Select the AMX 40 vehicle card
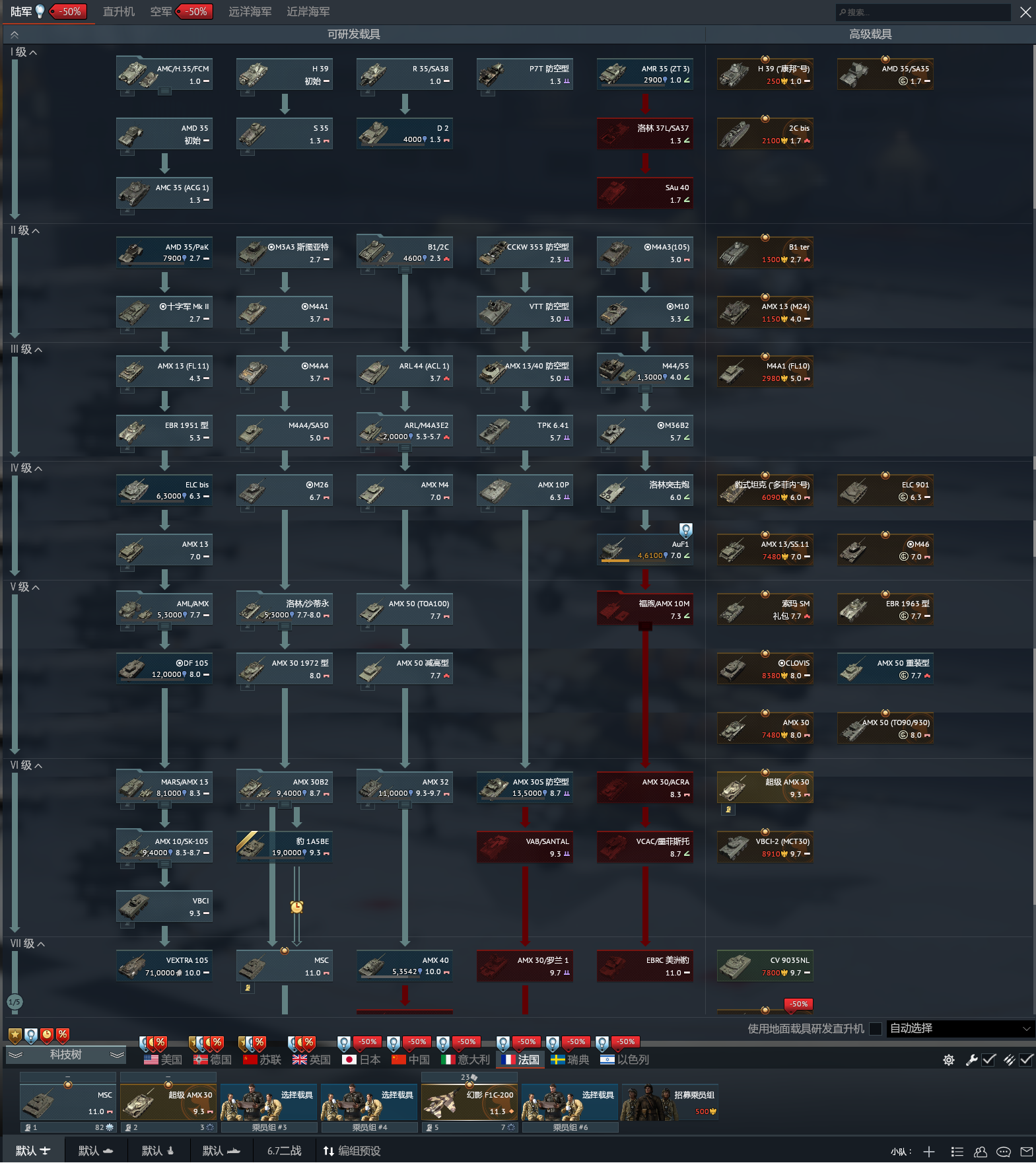Image resolution: width=1036 pixels, height=1163 pixels. (405, 966)
